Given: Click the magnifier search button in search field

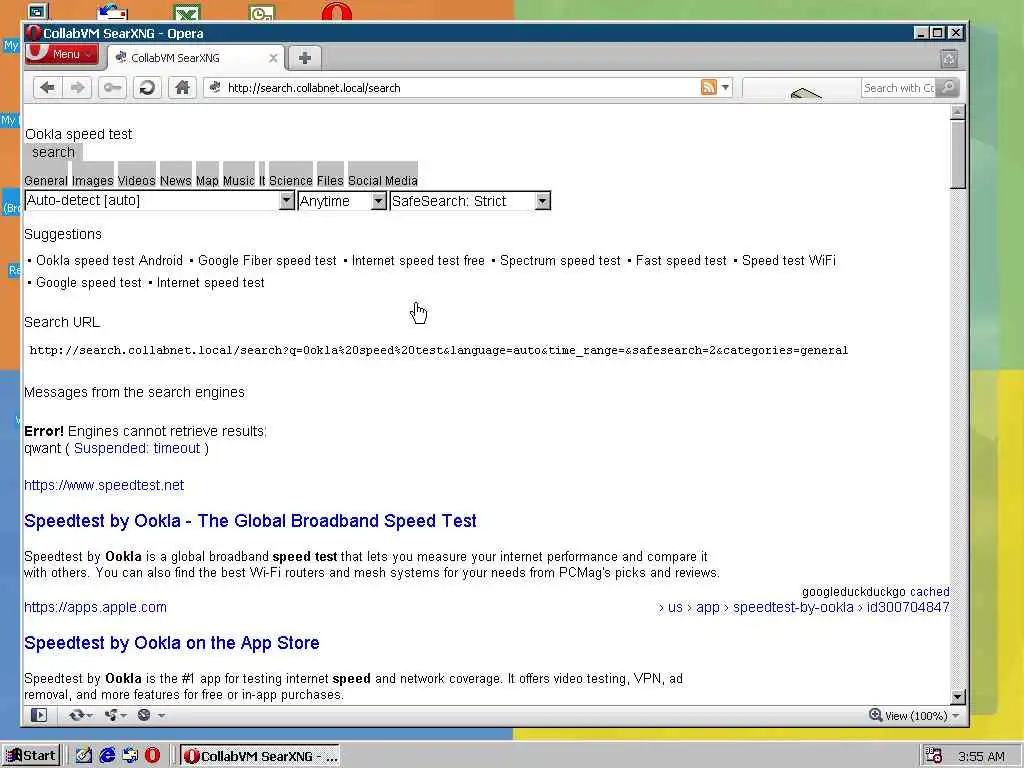Looking at the screenshot, I should (948, 87).
